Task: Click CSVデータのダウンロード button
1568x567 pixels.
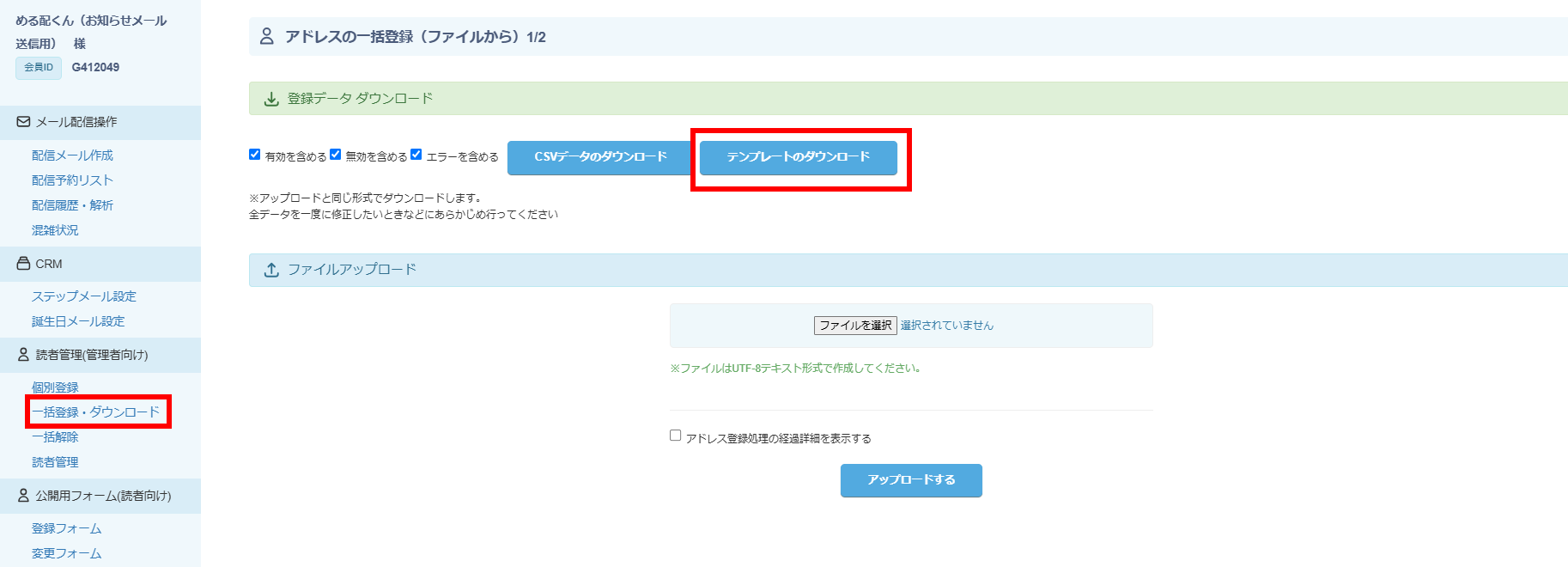Action: 600,157
